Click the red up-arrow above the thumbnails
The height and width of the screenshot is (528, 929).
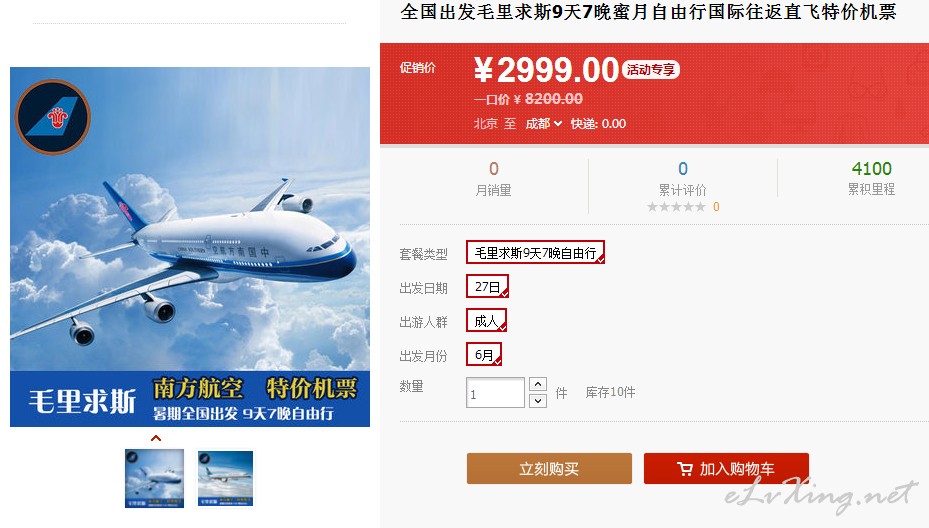pyautogui.click(x=156, y=438)
